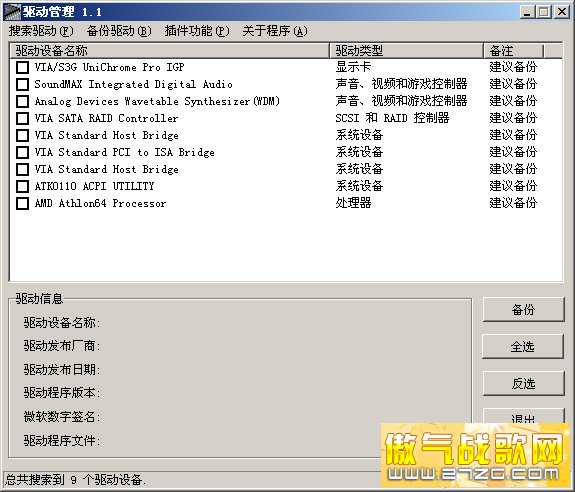
Task: Check the VIA/S3G UniChrome Pro IGP checkbox
Action: coord(22,67)
